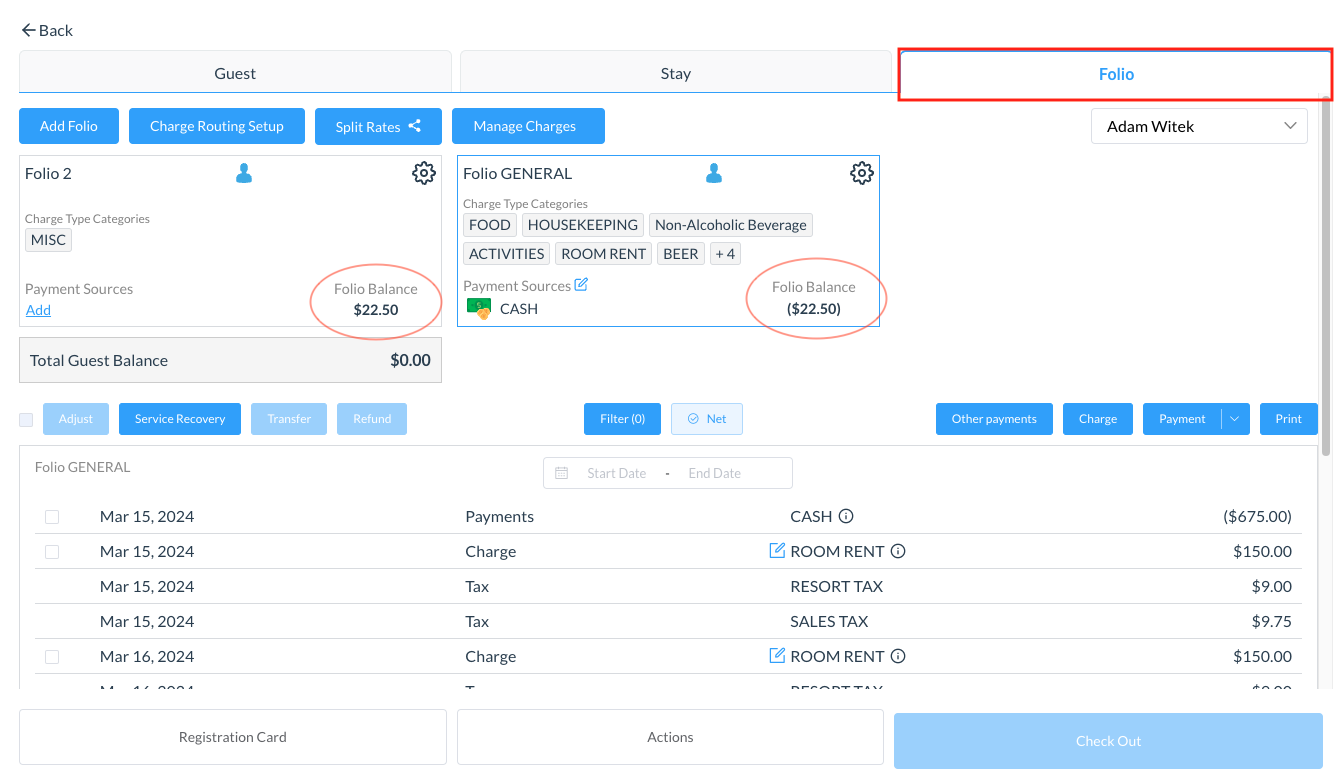Screen dimensions: 1339x775
Task: Click the Add payment source link
Action: (x=38, y=310)
